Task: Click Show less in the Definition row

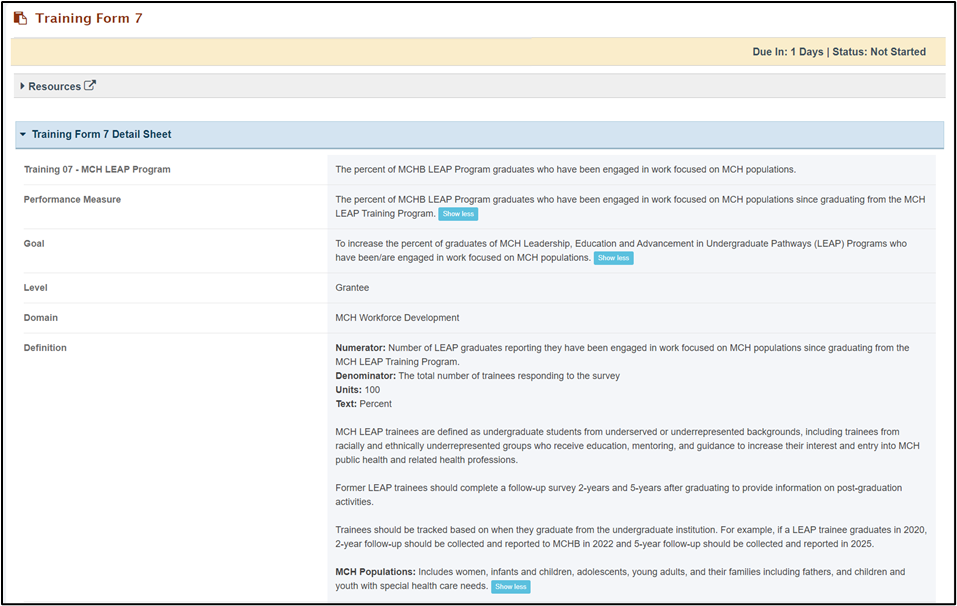Action: [x=511, y=586]
